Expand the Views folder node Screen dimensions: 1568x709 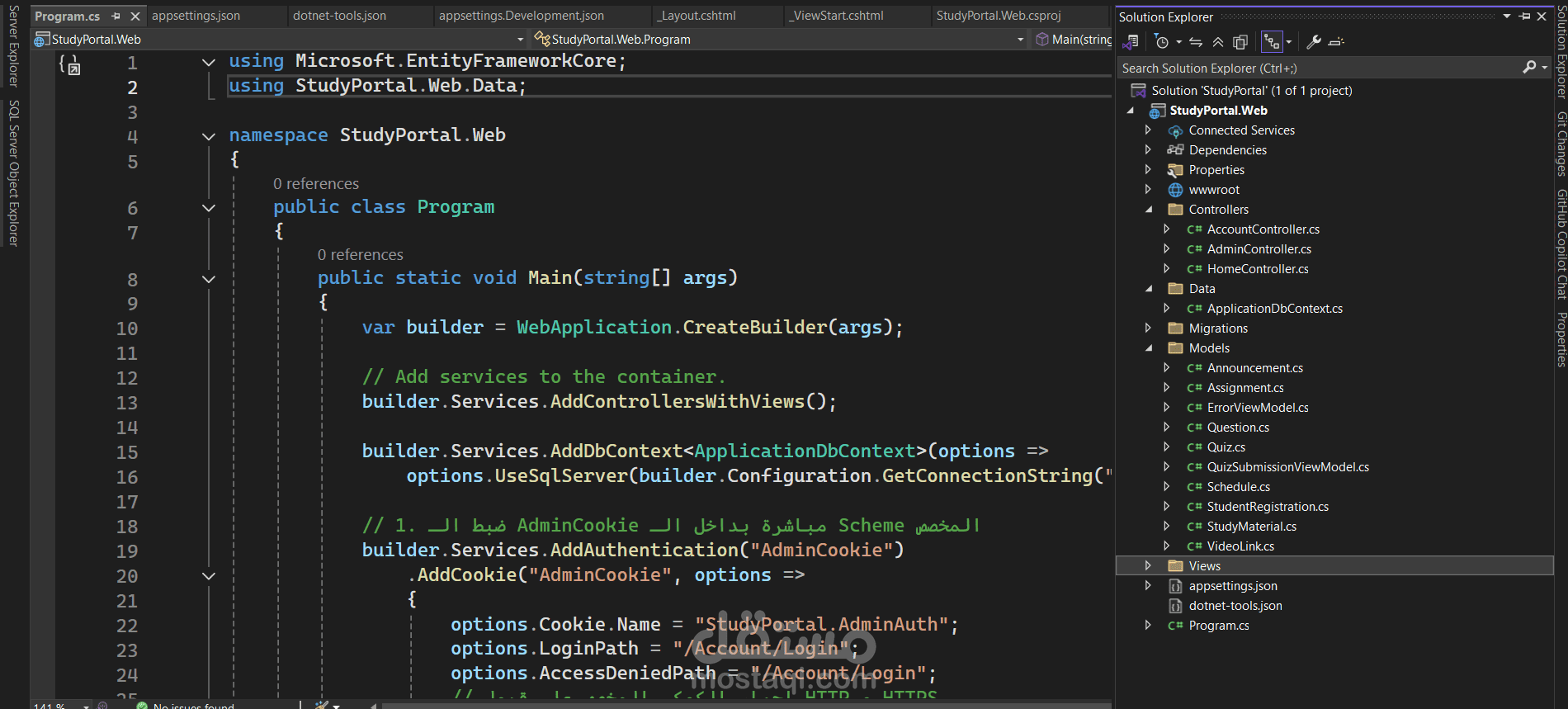1148,565
